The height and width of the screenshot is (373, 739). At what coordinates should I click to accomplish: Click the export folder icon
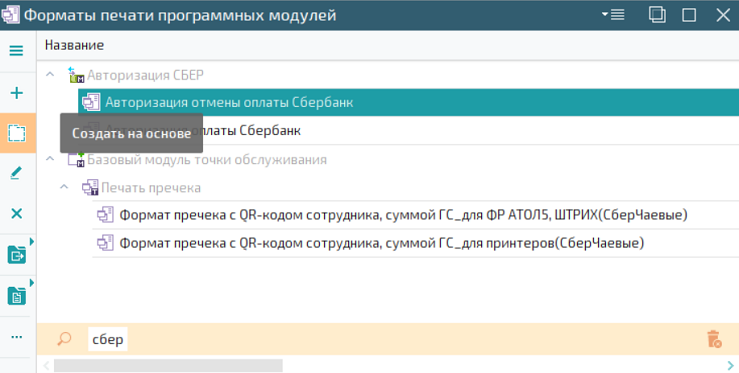click(16, 255)
